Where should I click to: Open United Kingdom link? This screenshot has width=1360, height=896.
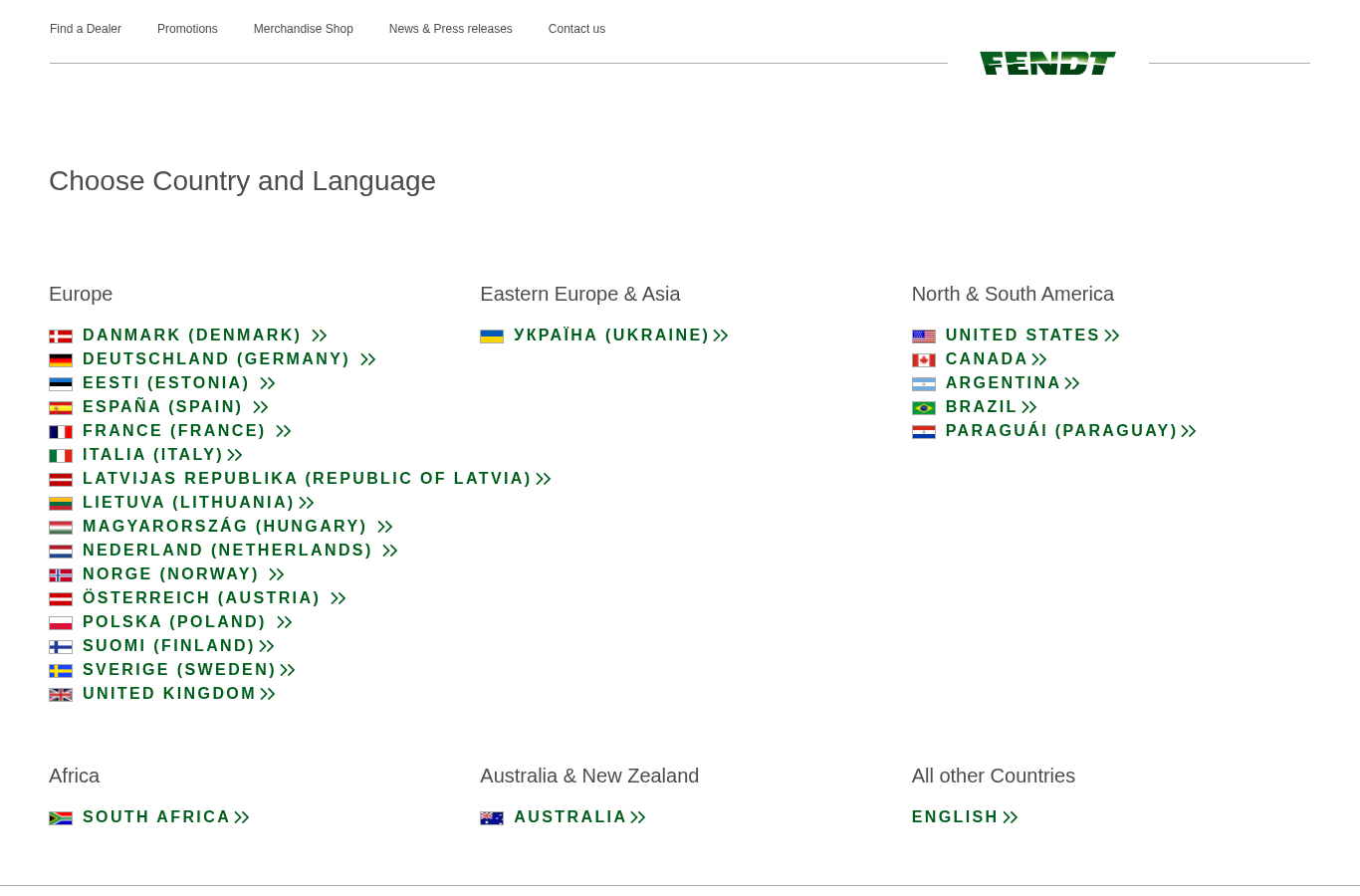[x=179, y=694]
